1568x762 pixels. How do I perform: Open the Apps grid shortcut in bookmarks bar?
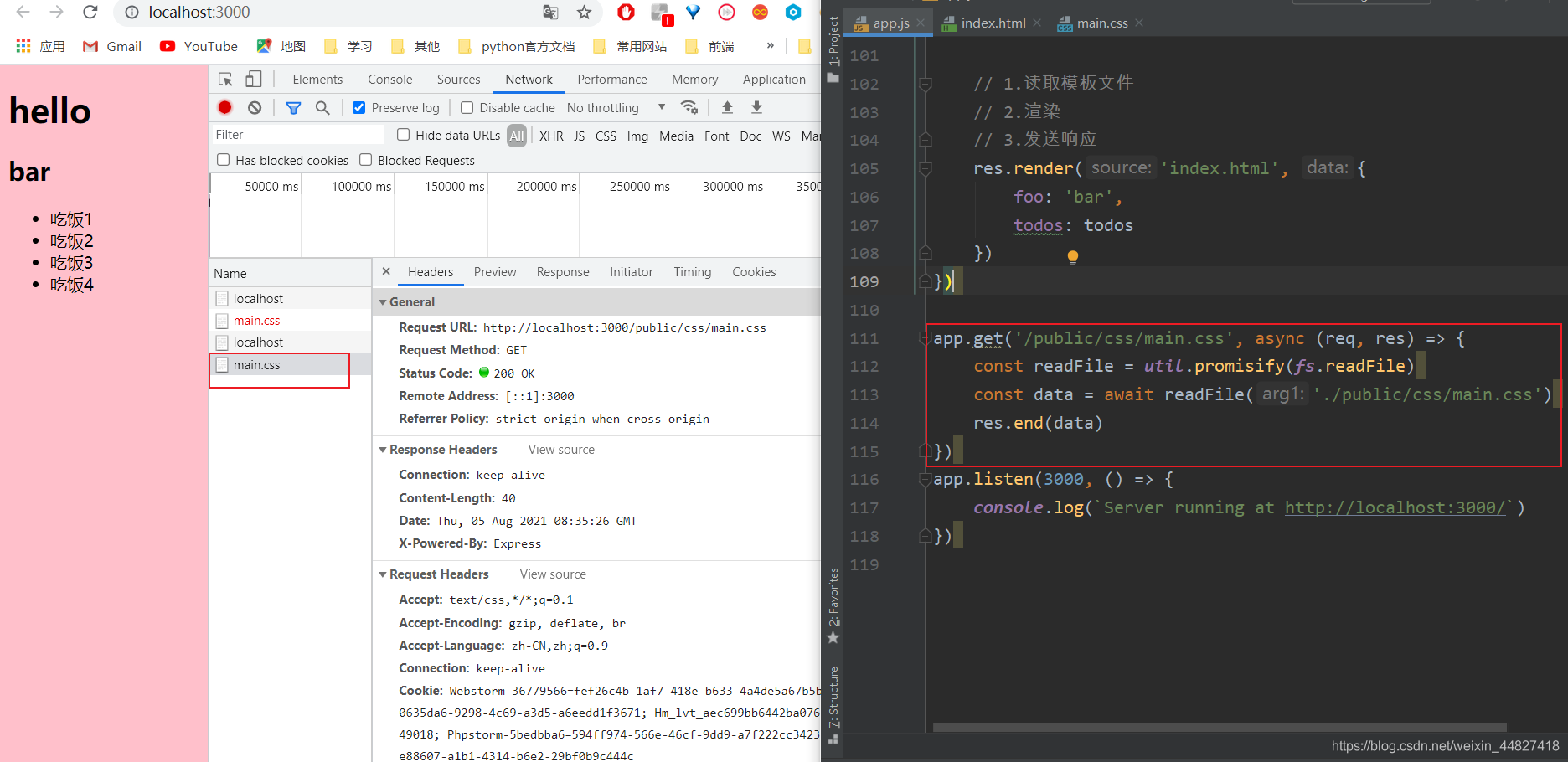(23, 46)
